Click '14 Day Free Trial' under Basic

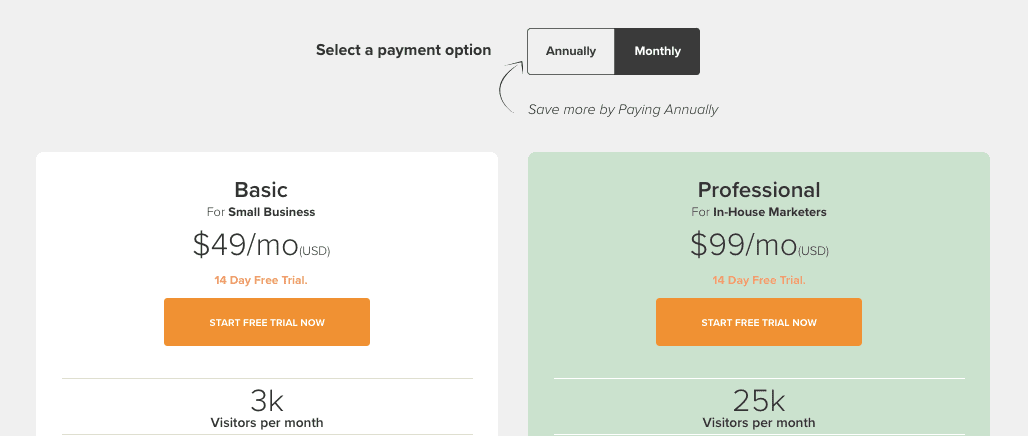[261, 280]
